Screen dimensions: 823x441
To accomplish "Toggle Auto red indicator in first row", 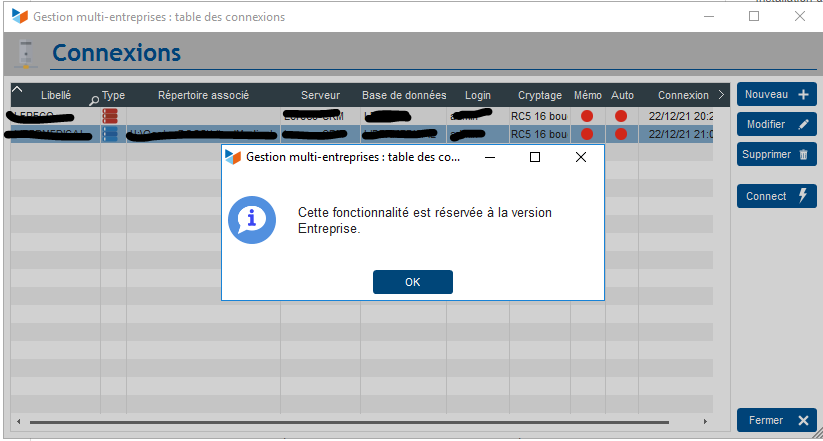I will click(x=621, y=116).
